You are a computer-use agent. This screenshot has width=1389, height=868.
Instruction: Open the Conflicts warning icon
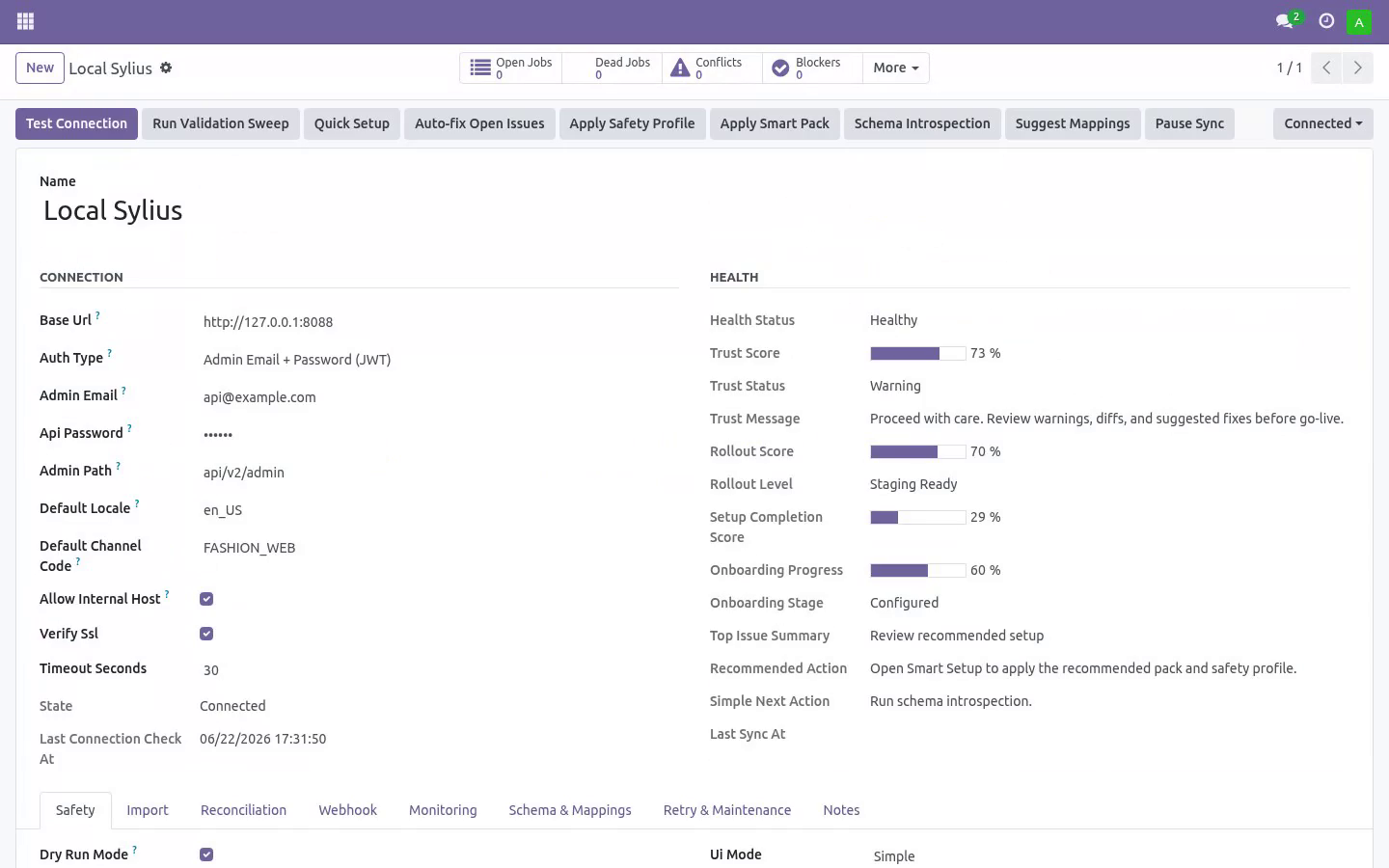click(x=680, y=68)
